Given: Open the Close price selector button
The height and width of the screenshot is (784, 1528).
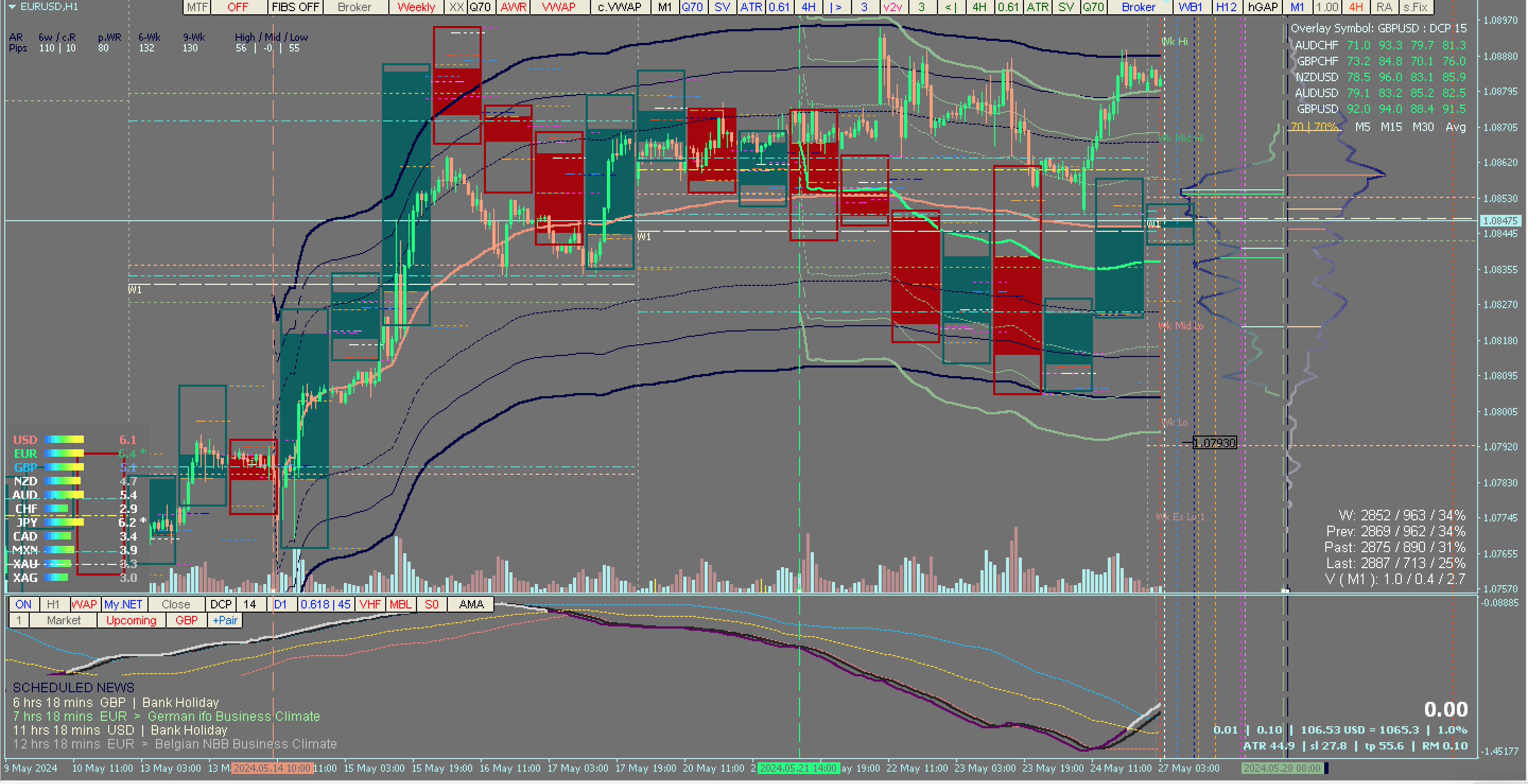Looking at the screenshot, I should point(176,604).
